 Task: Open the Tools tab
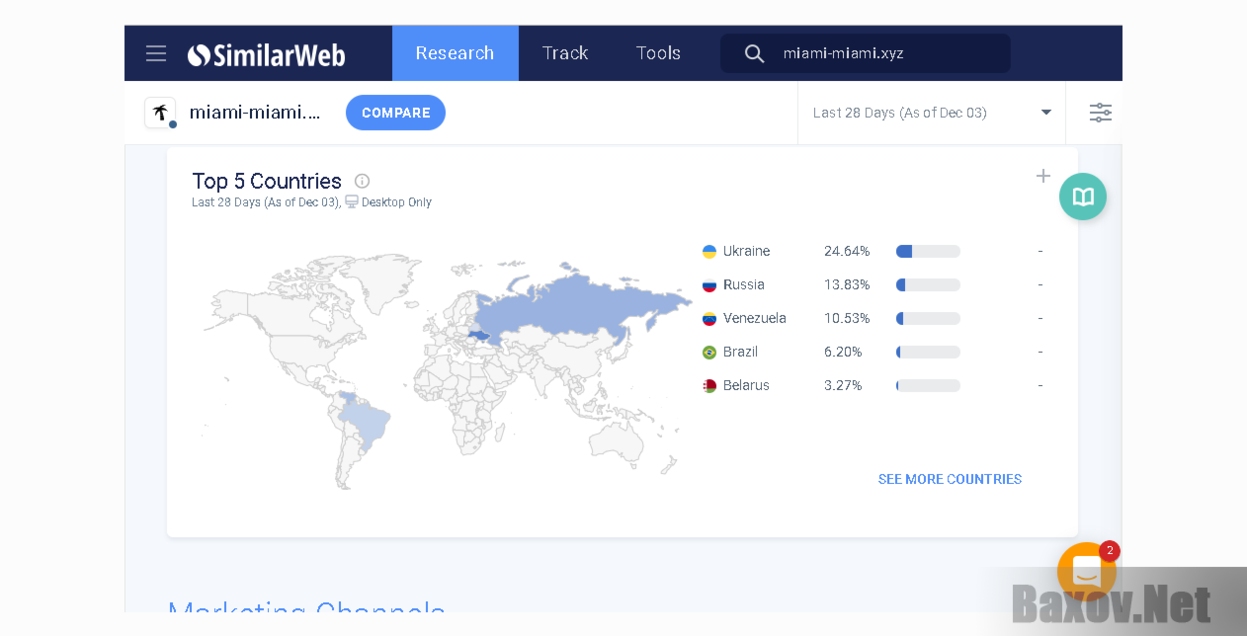tap(658, 53)
